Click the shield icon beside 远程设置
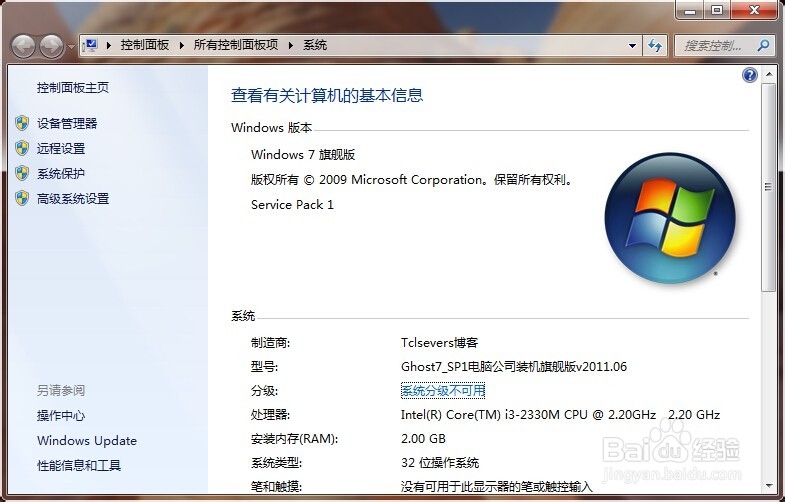 pos(22,148)
